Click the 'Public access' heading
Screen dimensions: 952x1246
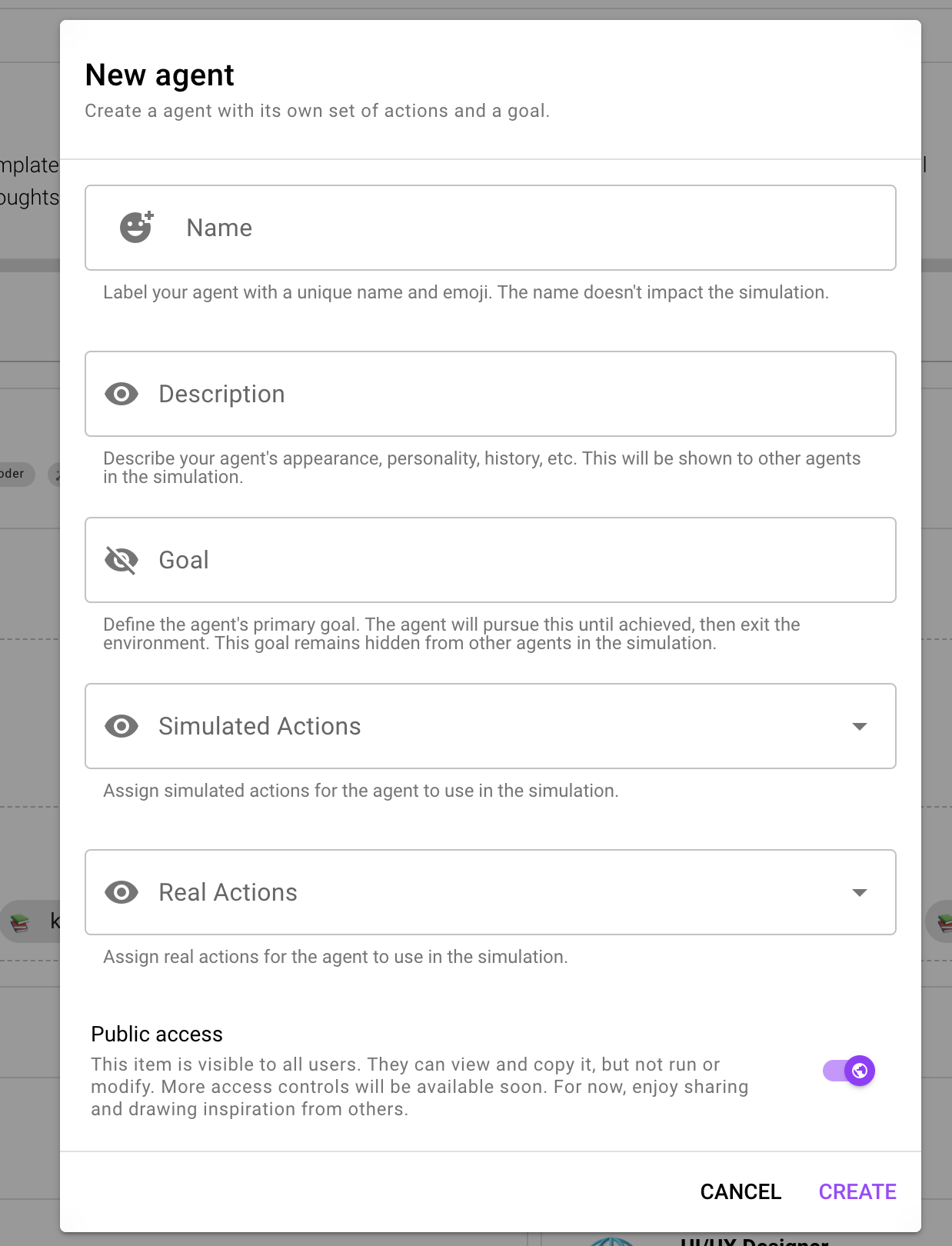pos(157,1034)
